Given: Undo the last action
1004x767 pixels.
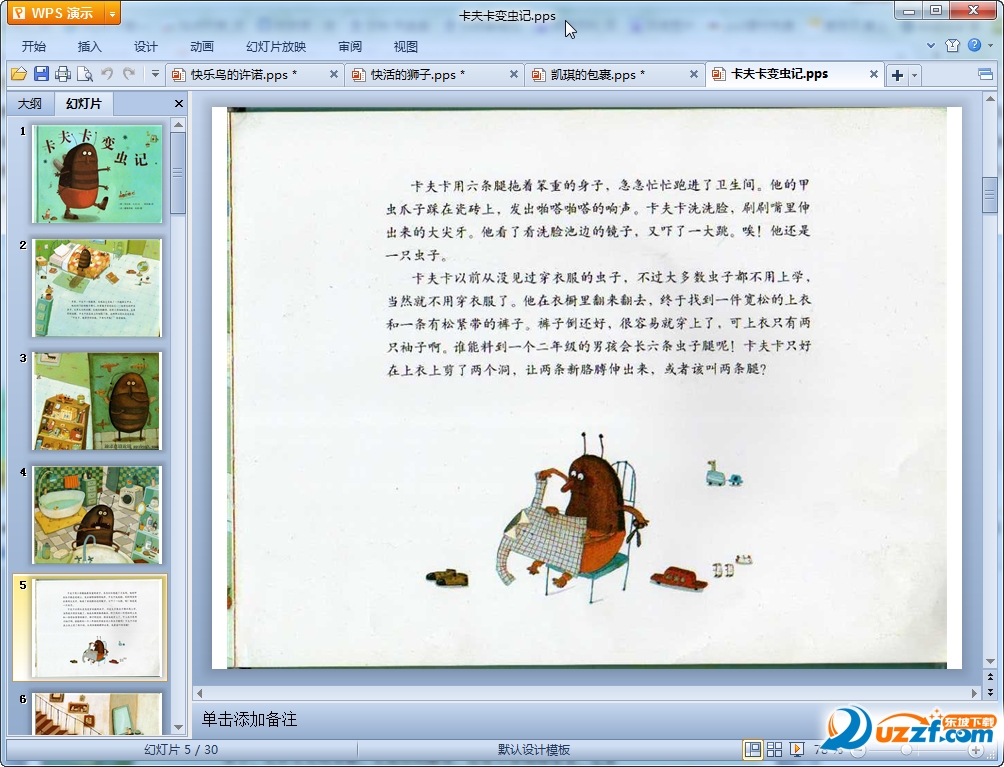Looking at the screenshot, I should tap(107, 74).
